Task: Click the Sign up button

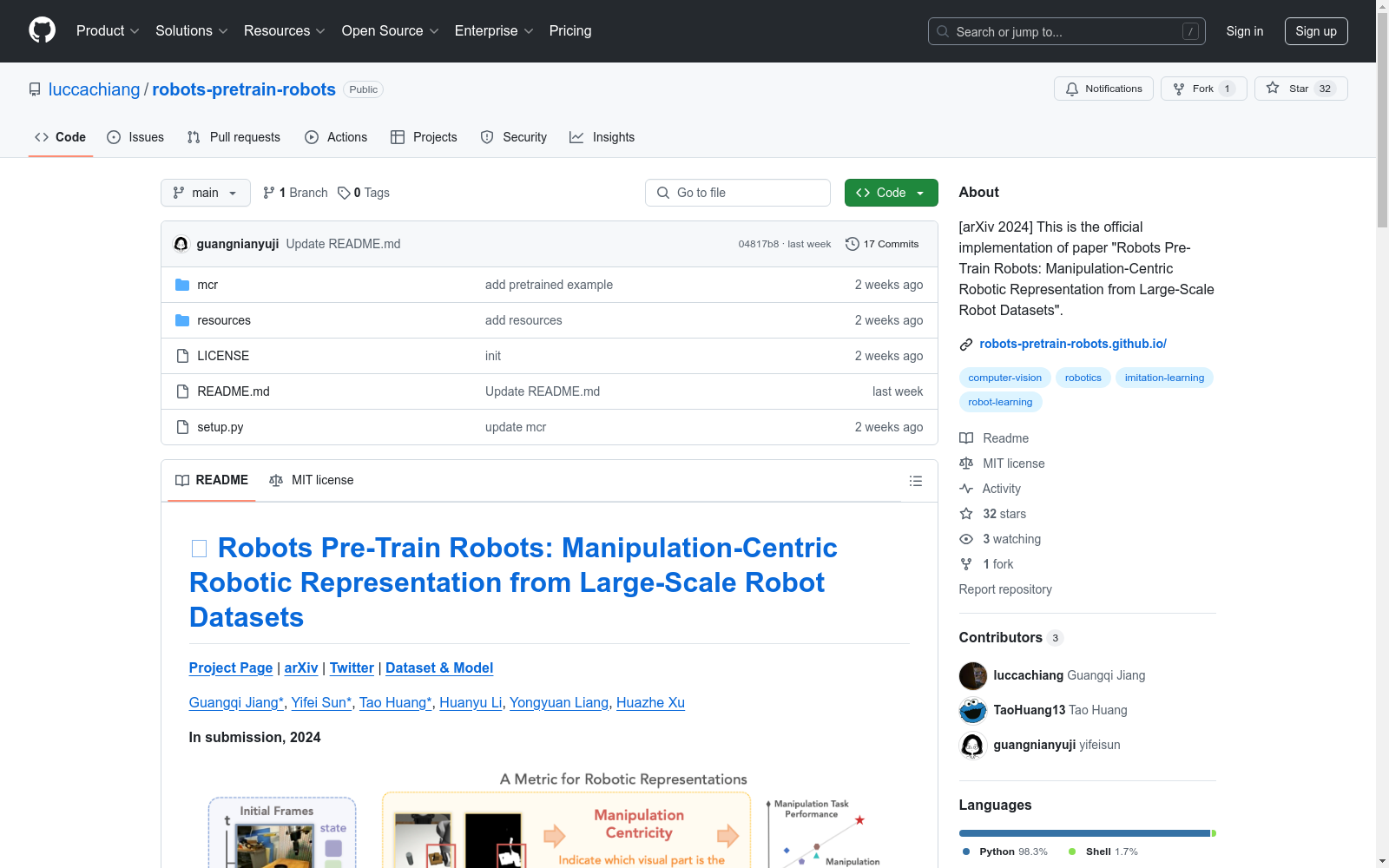Action: click(x=1316, y=31)
